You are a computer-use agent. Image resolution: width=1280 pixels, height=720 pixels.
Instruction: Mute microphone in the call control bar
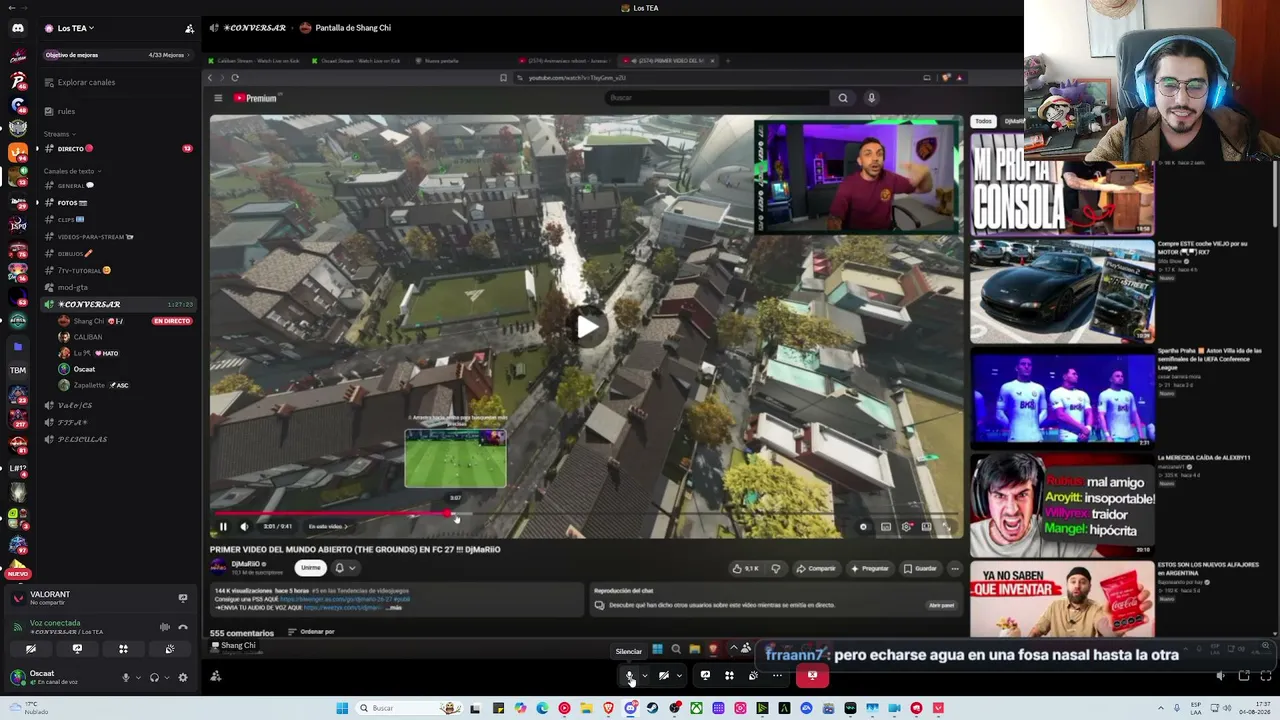point(630,675)
